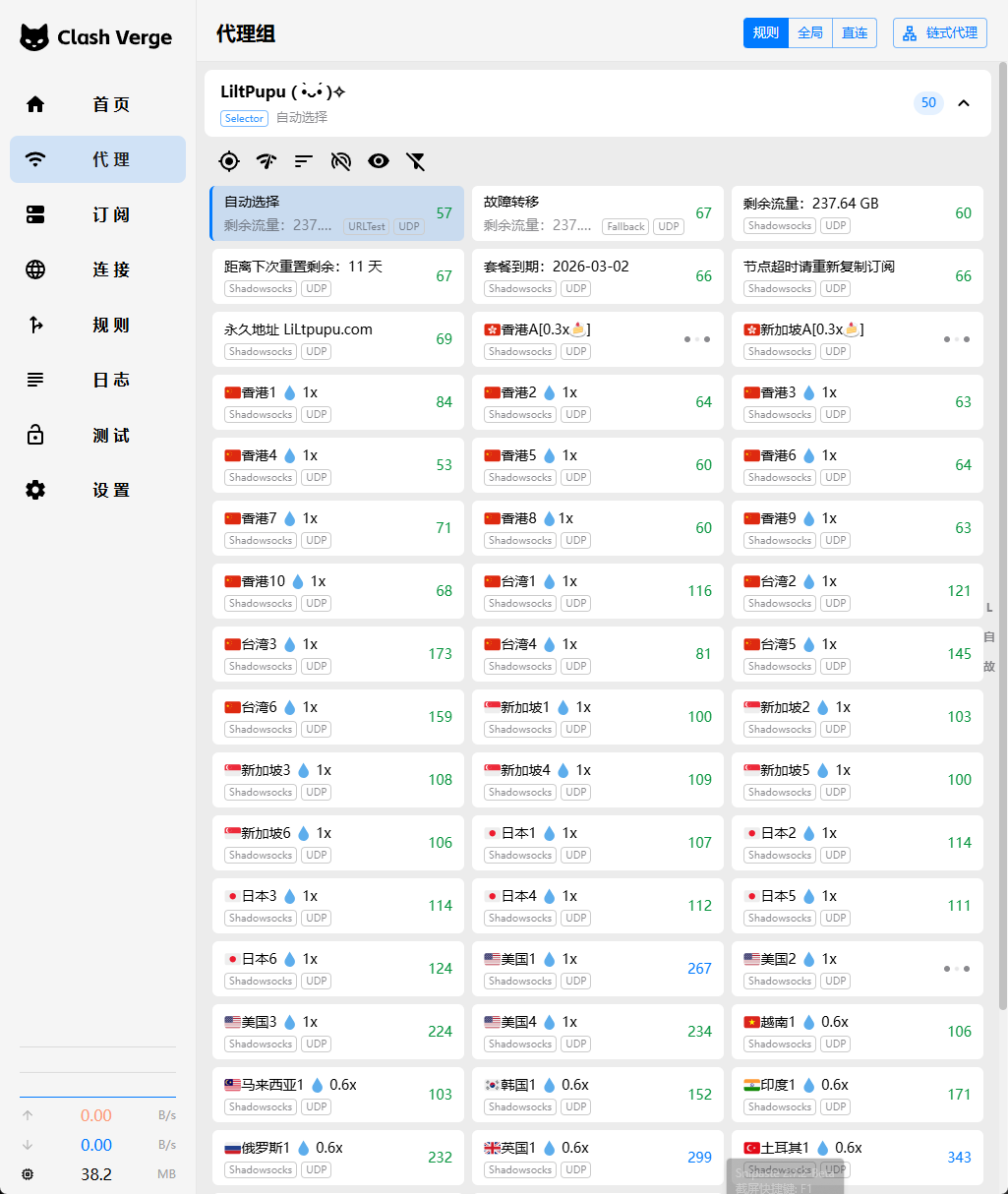Click the sort order lines icon
This screenshot has width=1008, height=1194.
[x=304, y=161]
